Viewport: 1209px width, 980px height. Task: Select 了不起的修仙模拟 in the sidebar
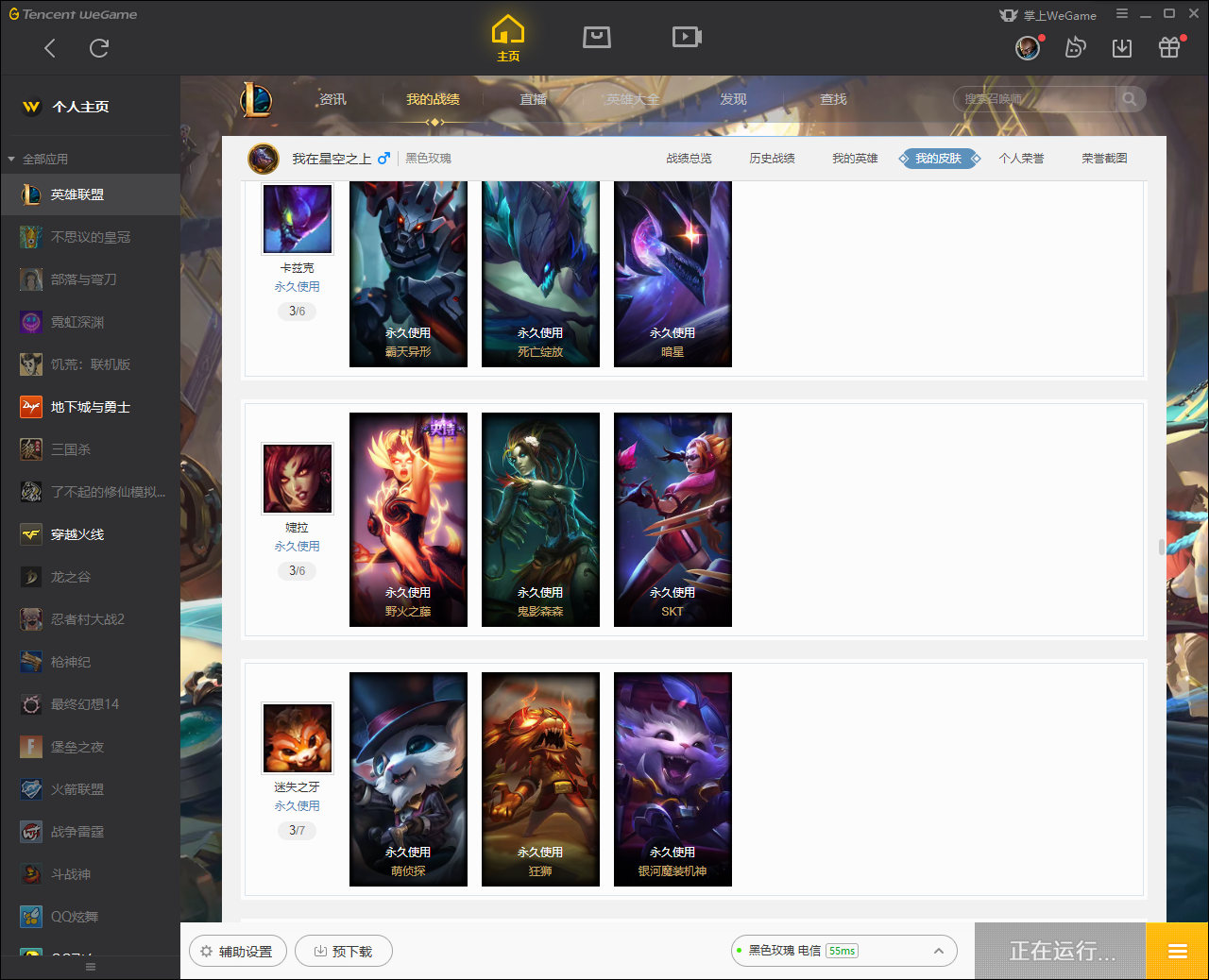(x=90, y=492)
